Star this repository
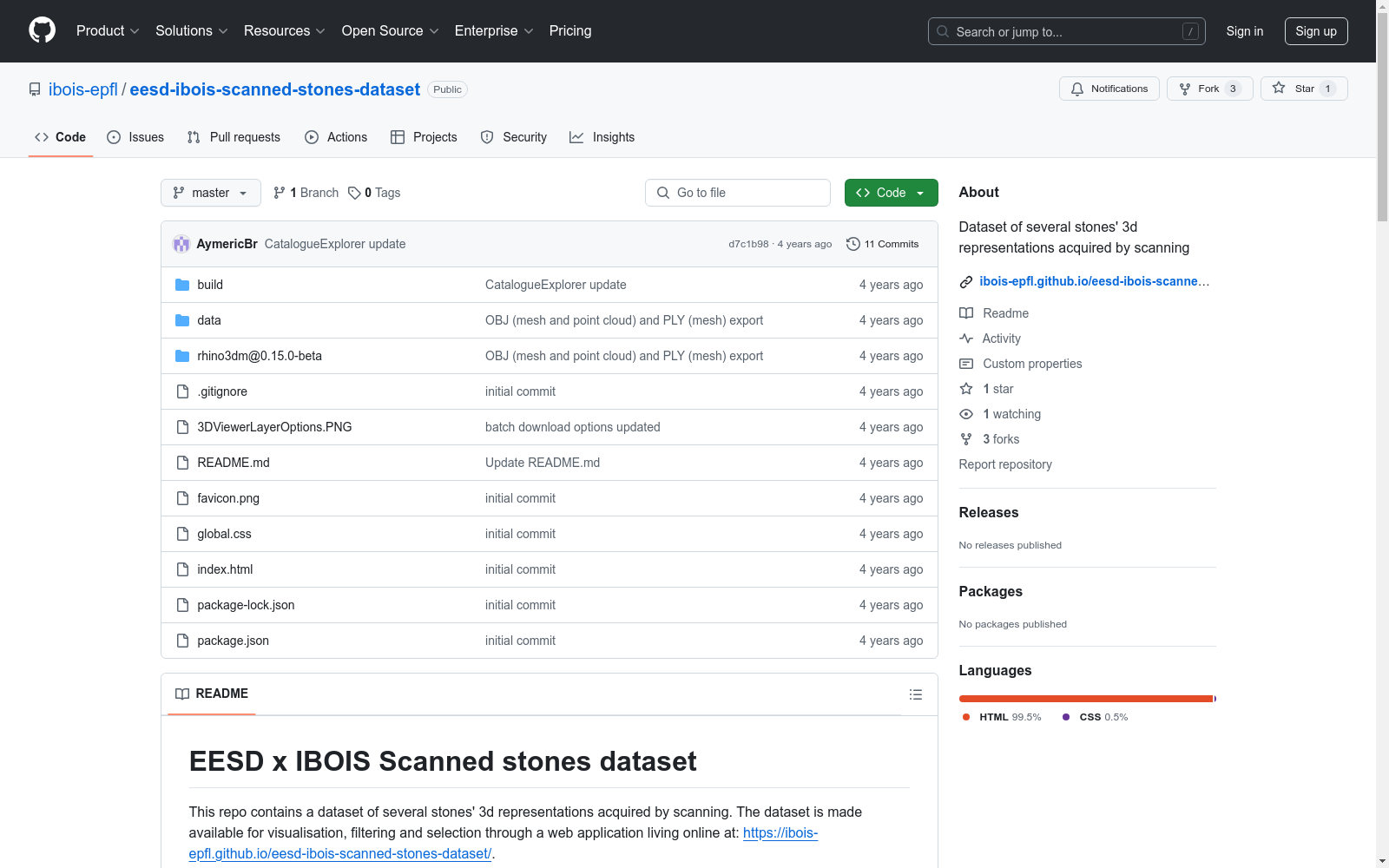Viewport: 1389px width, 868px height. [1304, 89]
